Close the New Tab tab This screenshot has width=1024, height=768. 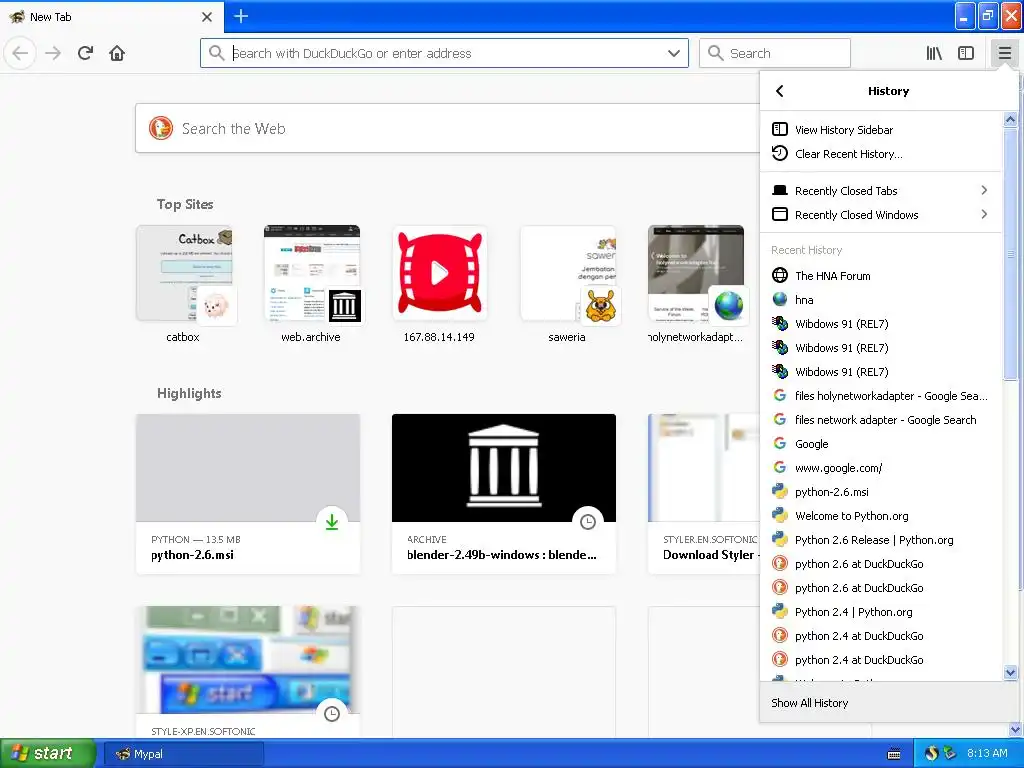[206, 16]
